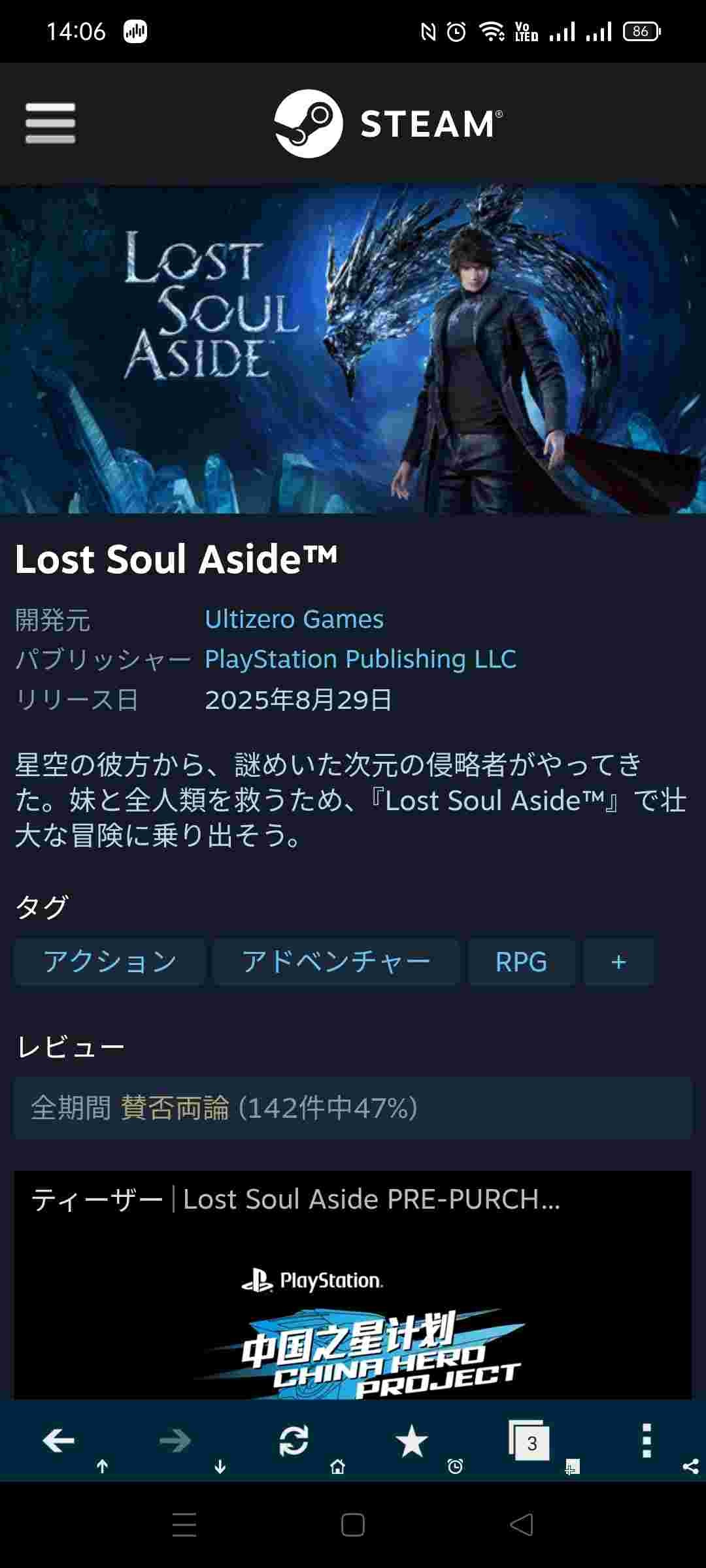Tap the Steam logo in header
Image resolution: width=706 pixels, height=1568 pixels.
[388, 123]
